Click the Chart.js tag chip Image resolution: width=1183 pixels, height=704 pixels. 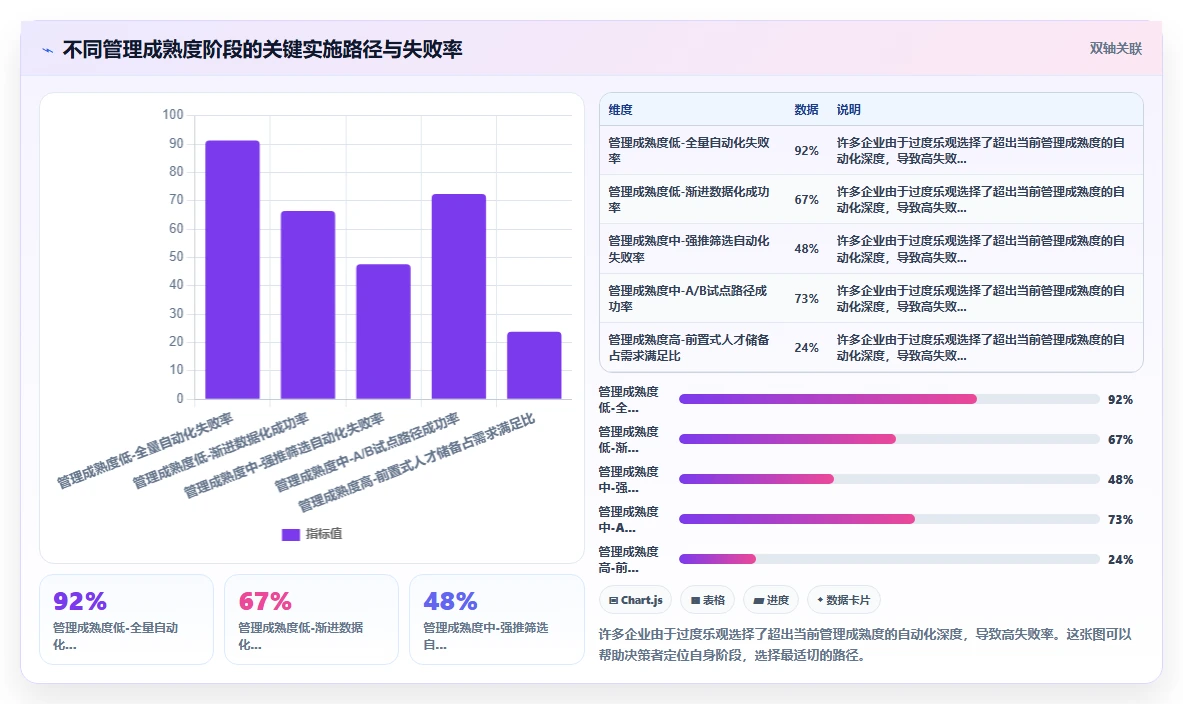[635, 601]
